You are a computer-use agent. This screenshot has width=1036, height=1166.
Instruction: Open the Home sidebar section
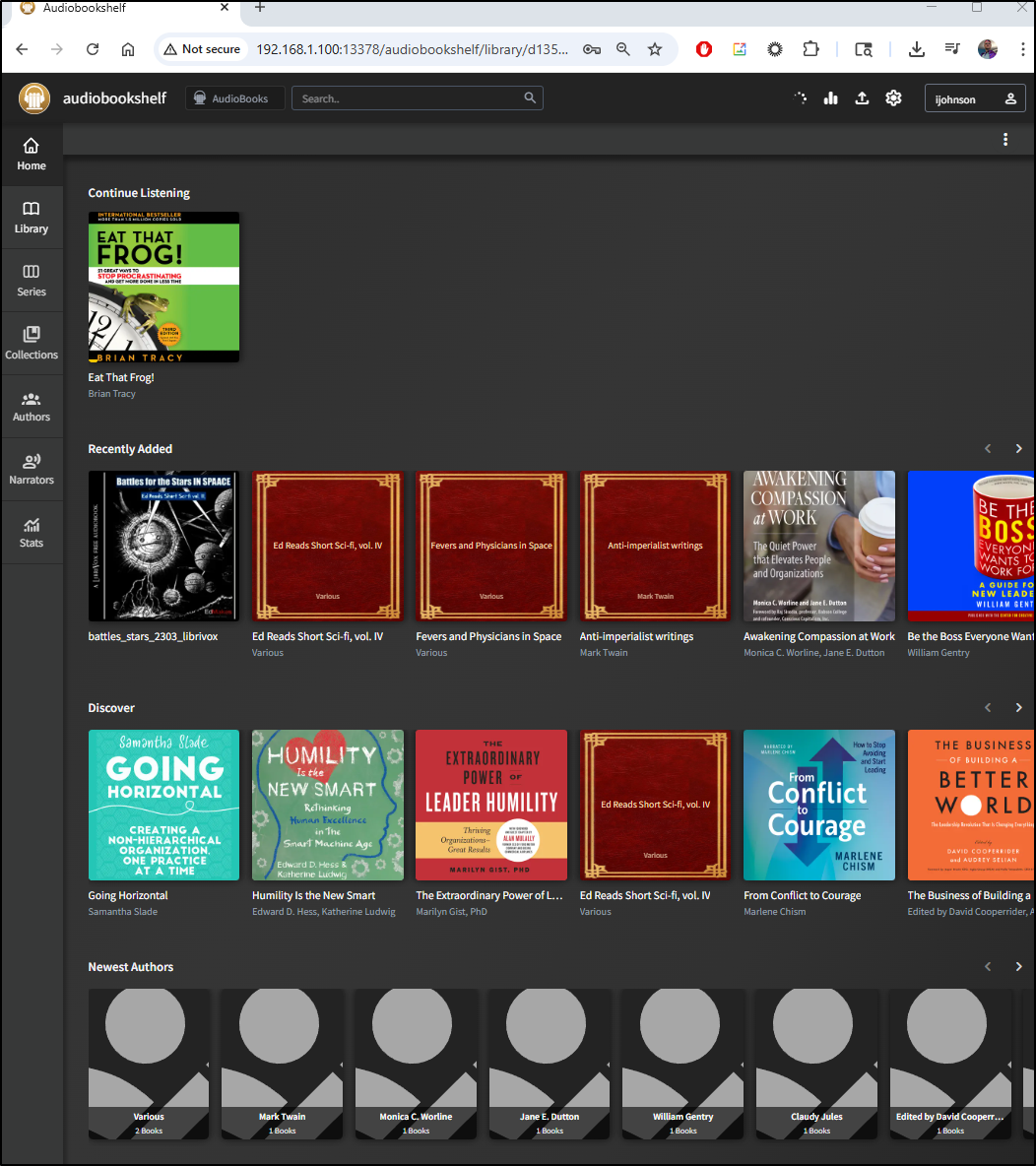[32, 155]
